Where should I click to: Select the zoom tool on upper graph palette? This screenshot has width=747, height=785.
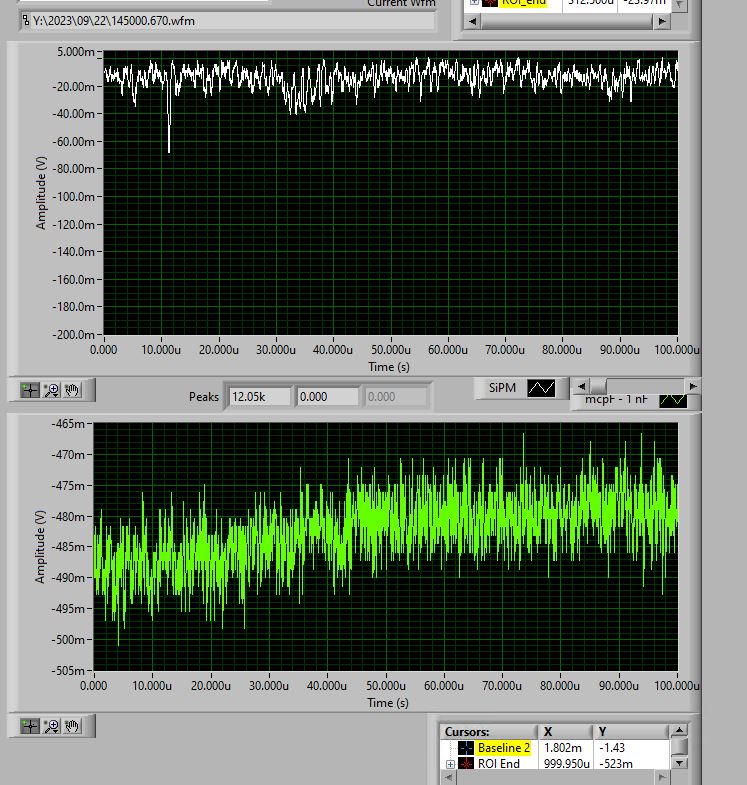51,389
